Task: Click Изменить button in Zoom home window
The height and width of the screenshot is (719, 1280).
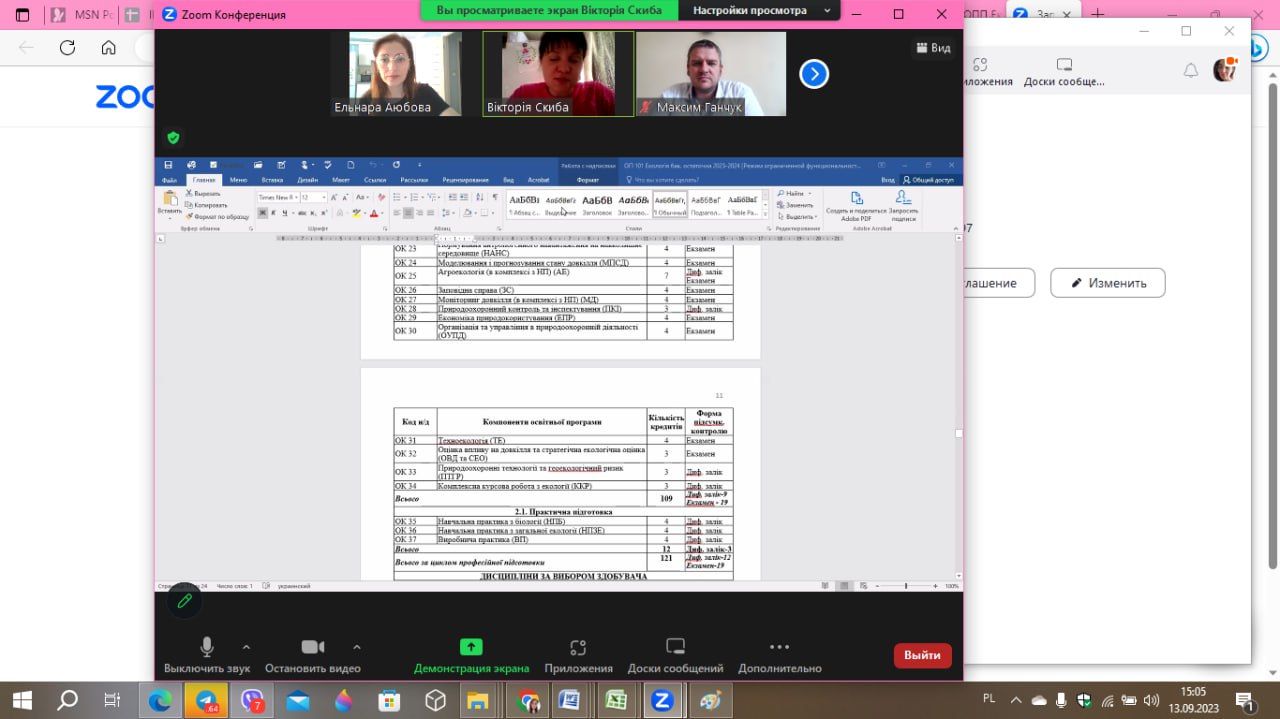Action: (1108, 283)
